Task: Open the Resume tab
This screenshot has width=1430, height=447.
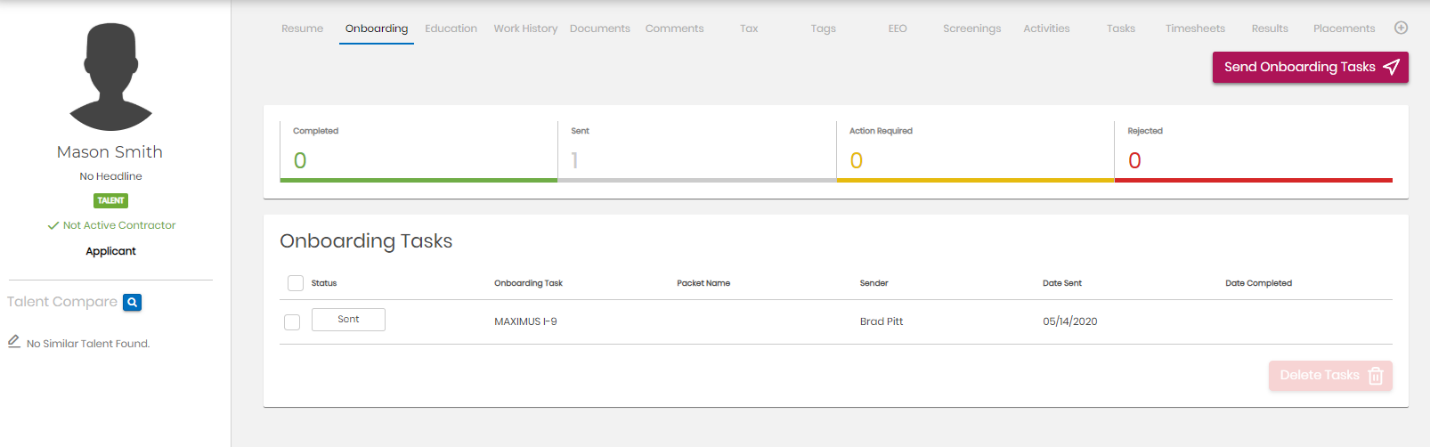Action: (x=302, y=28)
